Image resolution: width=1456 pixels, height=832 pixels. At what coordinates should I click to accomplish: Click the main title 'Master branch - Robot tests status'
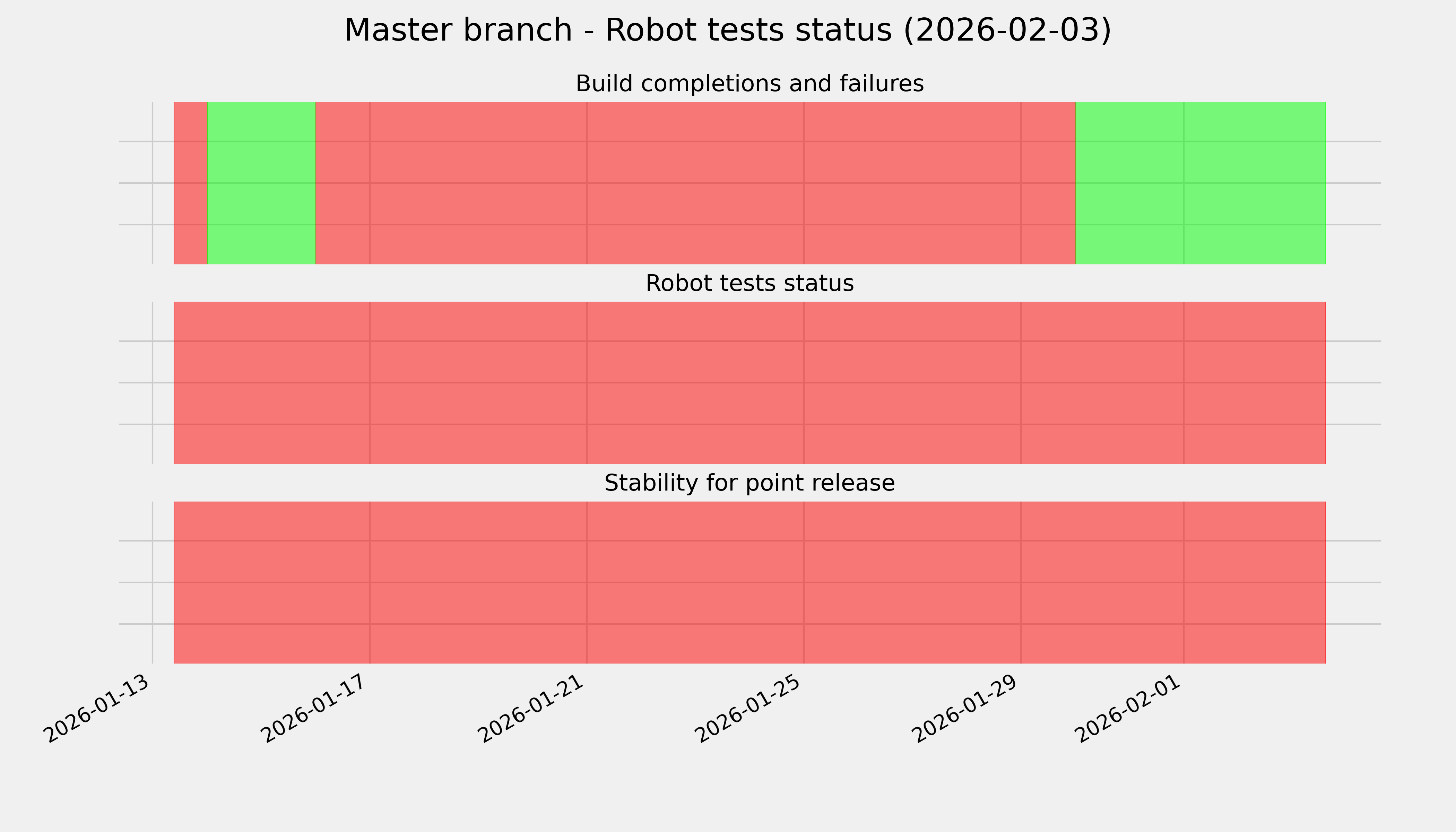727,30
